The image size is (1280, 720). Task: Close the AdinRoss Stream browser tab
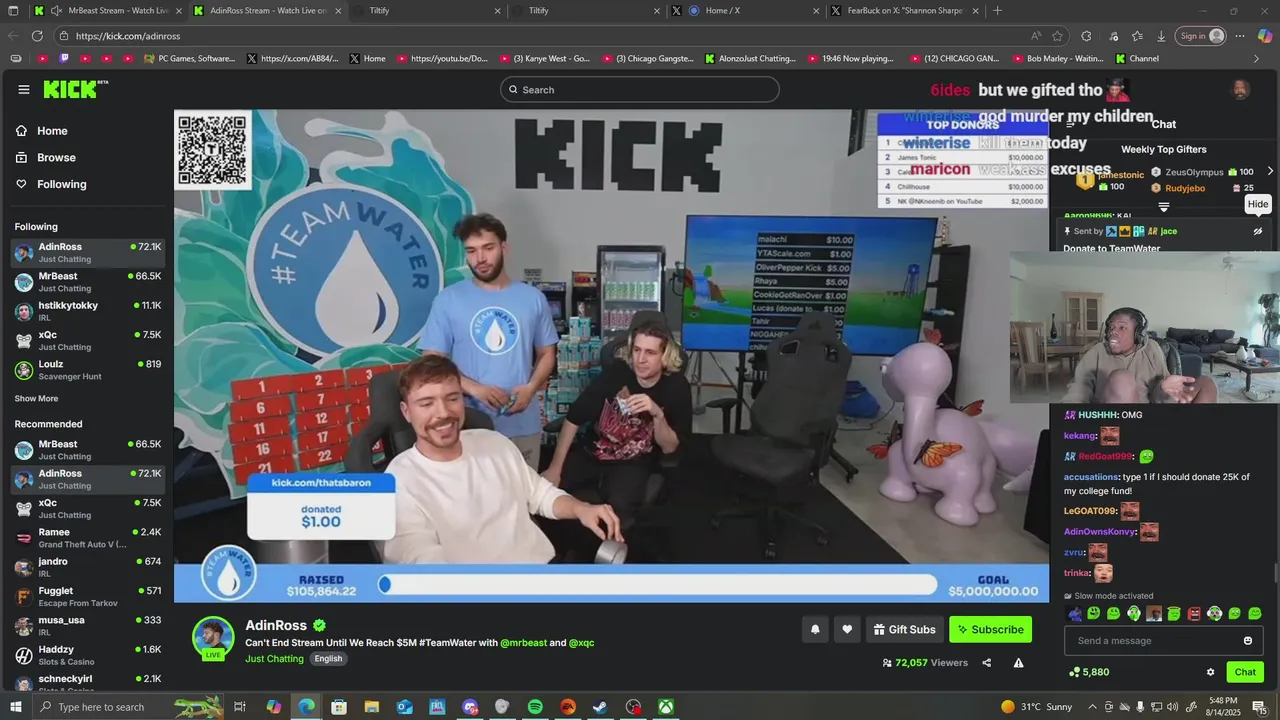coord(338,11)
